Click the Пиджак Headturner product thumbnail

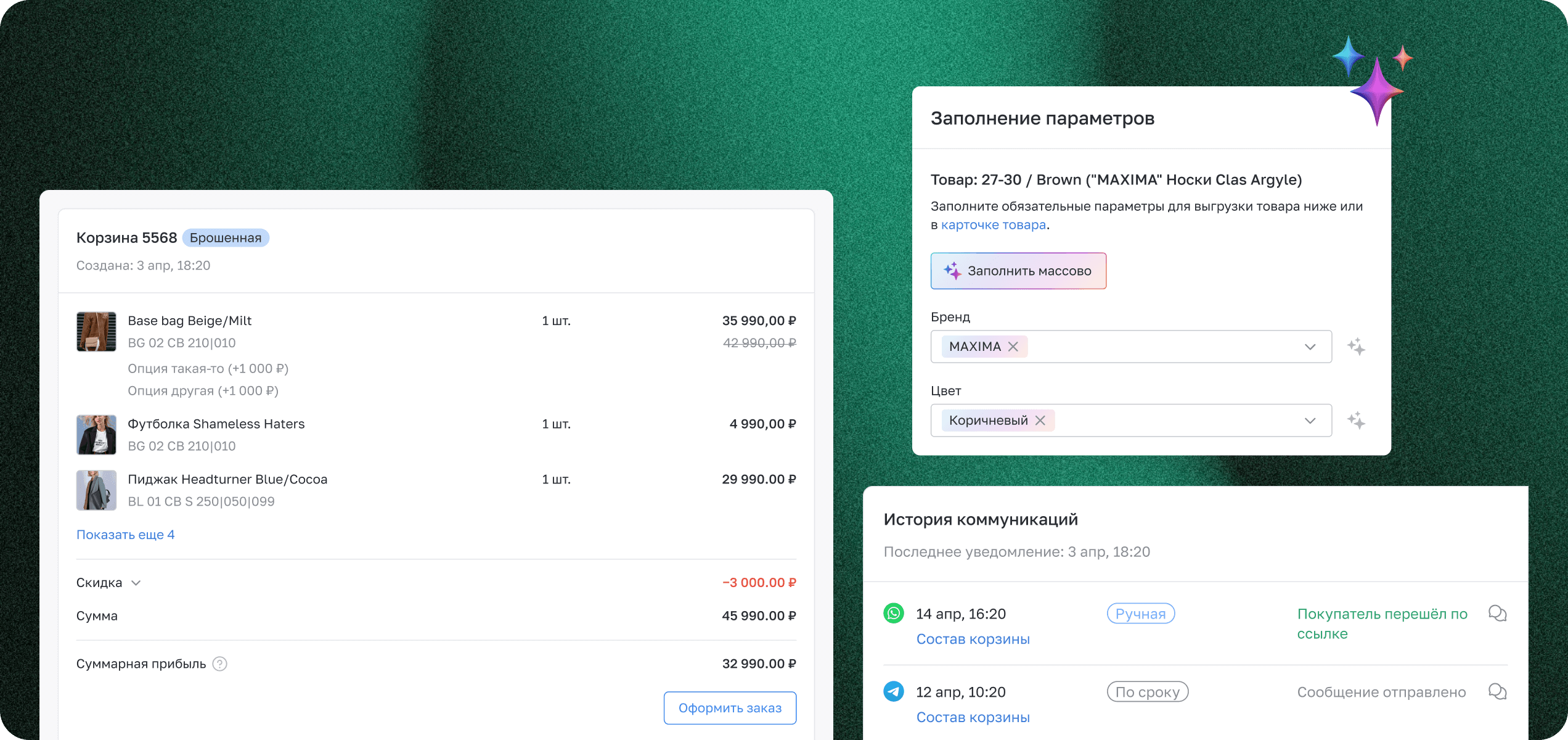tap(96, 490)
